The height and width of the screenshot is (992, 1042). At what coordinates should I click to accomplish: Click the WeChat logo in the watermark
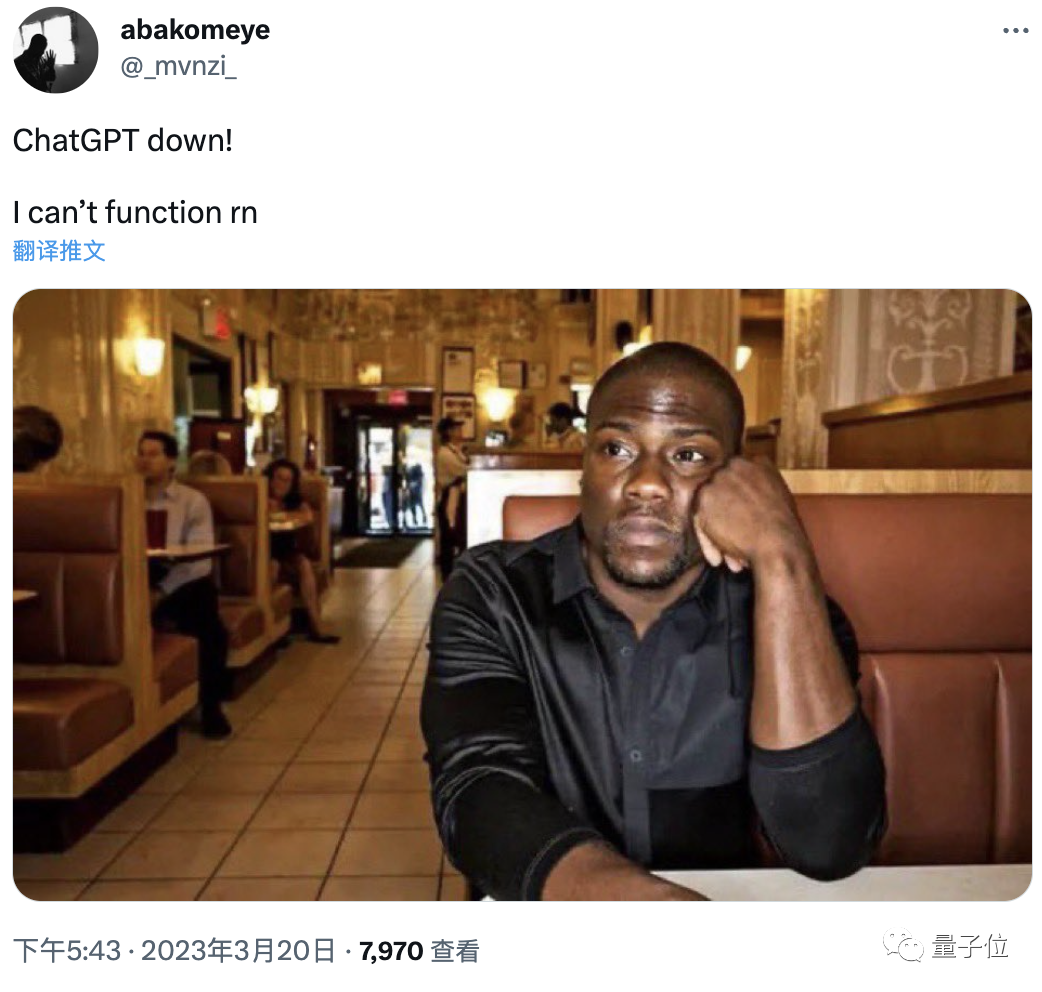pos(903,946)
